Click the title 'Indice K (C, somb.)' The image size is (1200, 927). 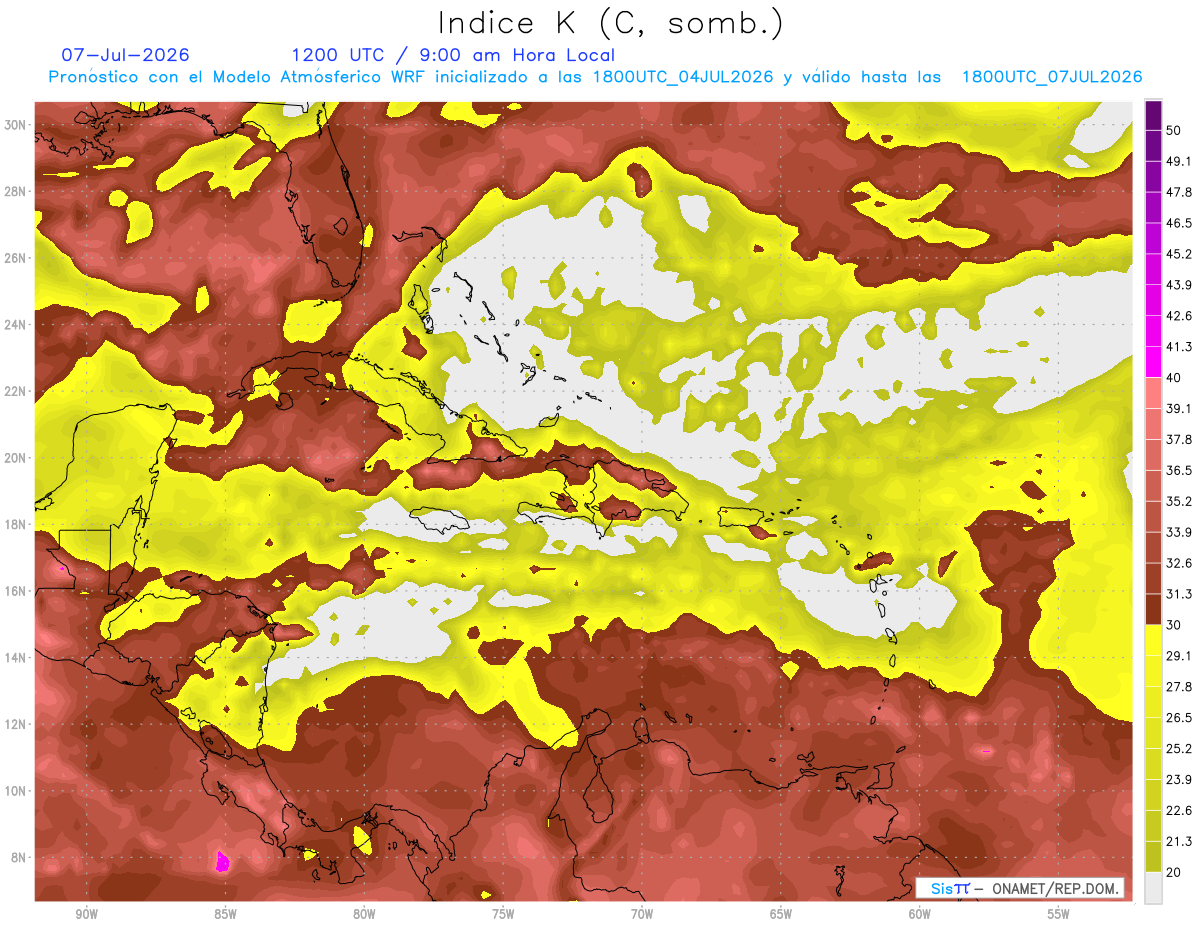[x=610, y=24]
